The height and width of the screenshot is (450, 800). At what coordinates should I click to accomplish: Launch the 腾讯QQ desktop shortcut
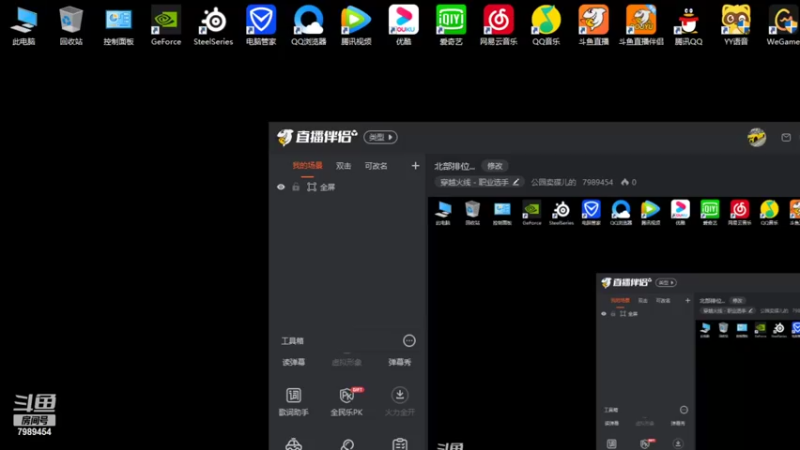(x=689, y=26)
